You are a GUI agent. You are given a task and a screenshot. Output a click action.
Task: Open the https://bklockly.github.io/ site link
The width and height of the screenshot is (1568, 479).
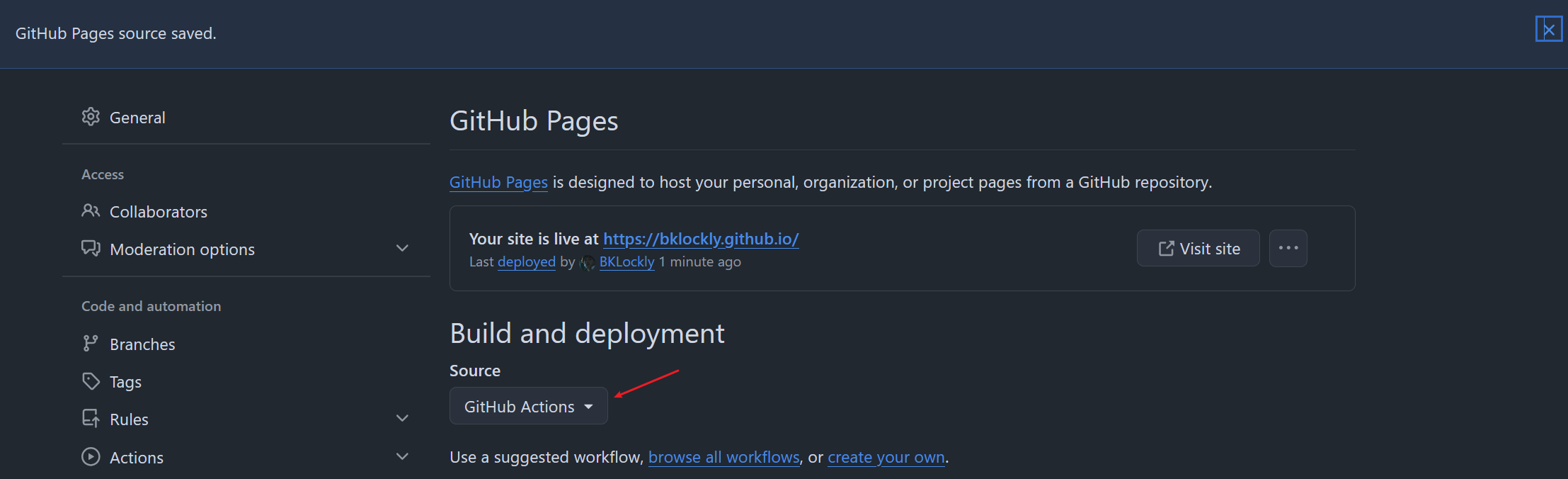701,239
